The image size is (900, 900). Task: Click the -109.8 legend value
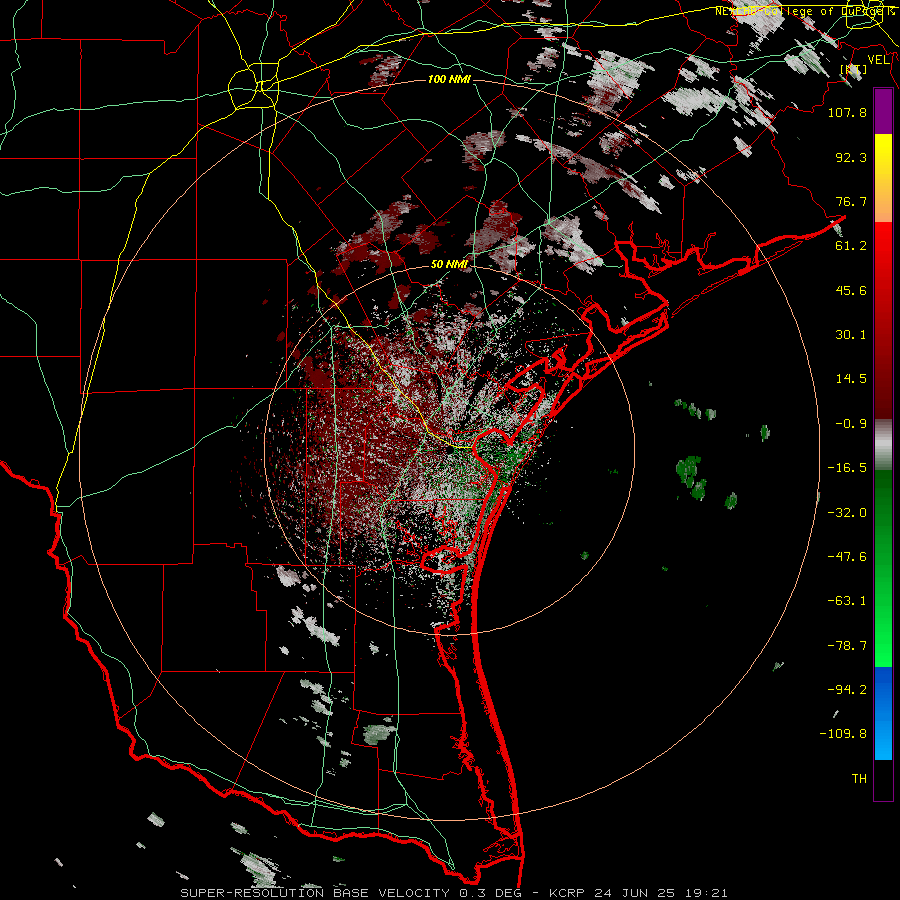pos(843,734)
